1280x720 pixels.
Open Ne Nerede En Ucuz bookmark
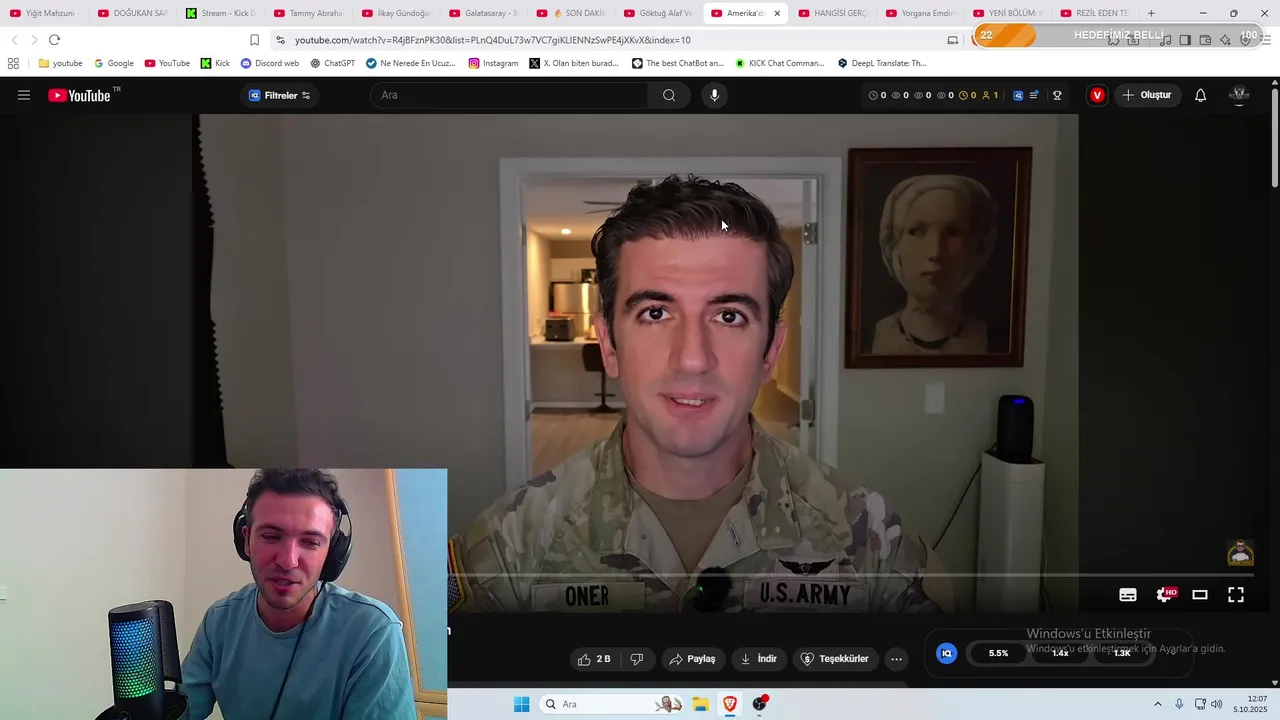click(410, 63)
